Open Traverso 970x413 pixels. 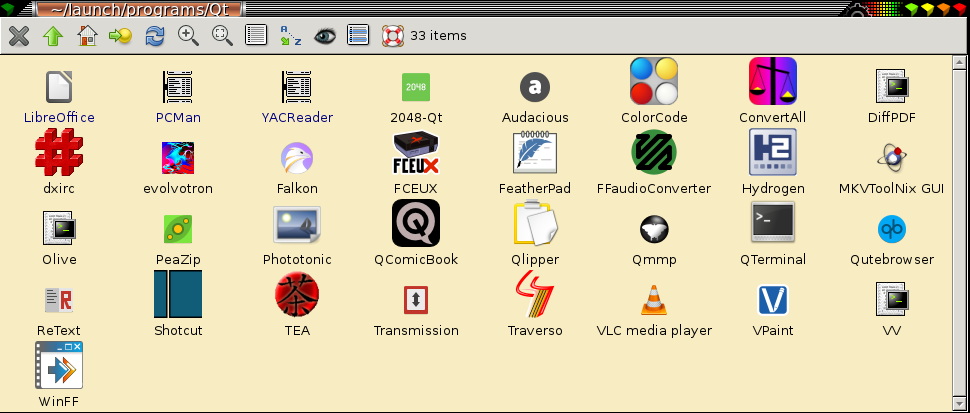(535, 294)
